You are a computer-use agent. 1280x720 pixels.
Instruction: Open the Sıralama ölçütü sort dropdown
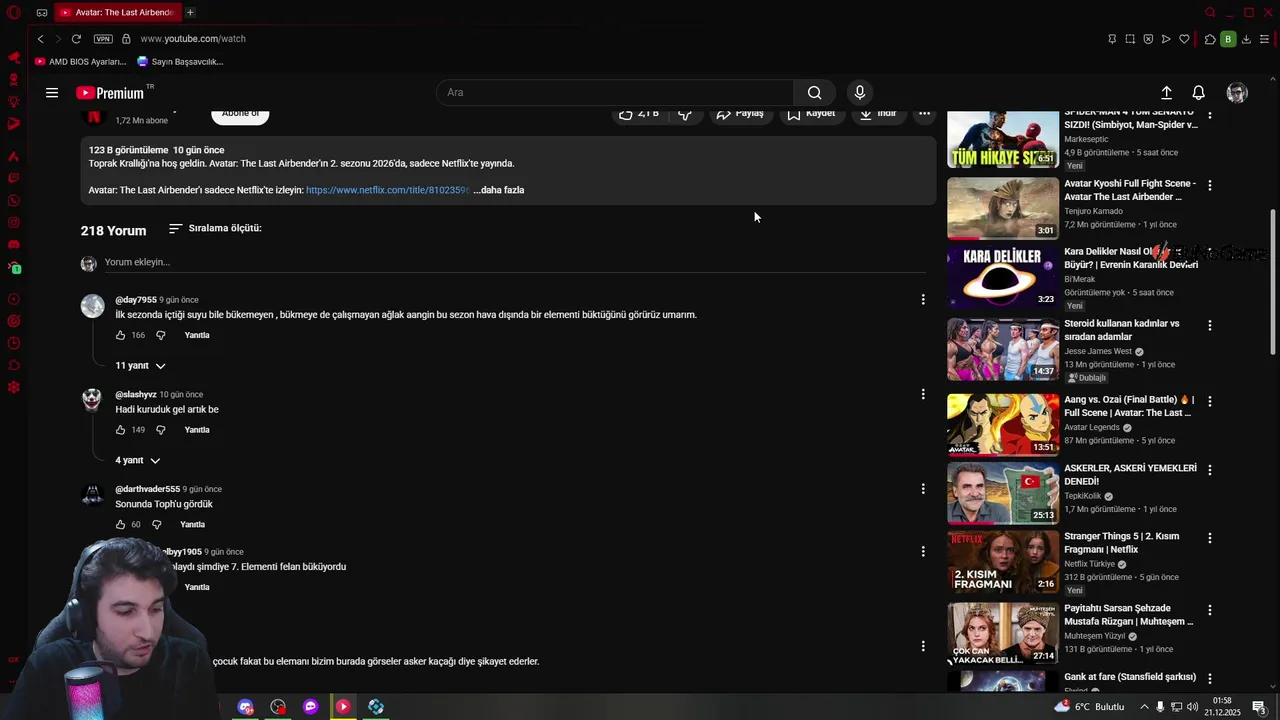pos(215,228)
